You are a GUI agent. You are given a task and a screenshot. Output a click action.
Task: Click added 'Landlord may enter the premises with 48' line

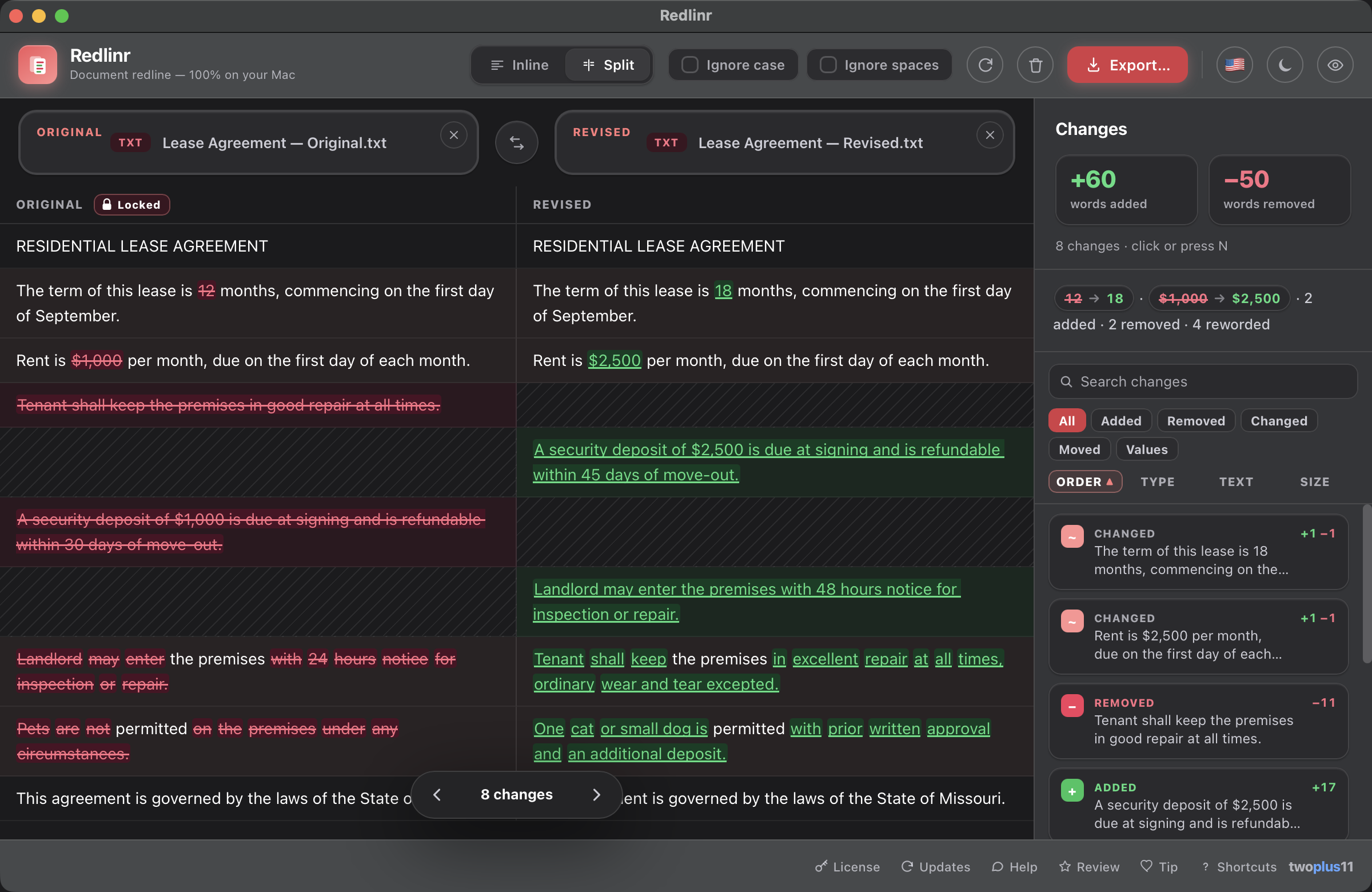click(x=747, y=602)
